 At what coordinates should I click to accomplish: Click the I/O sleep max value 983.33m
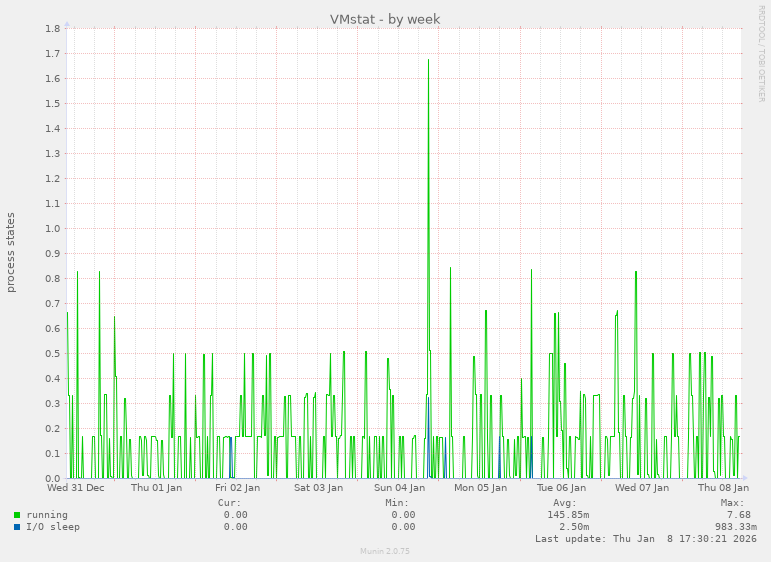[735, 527]
